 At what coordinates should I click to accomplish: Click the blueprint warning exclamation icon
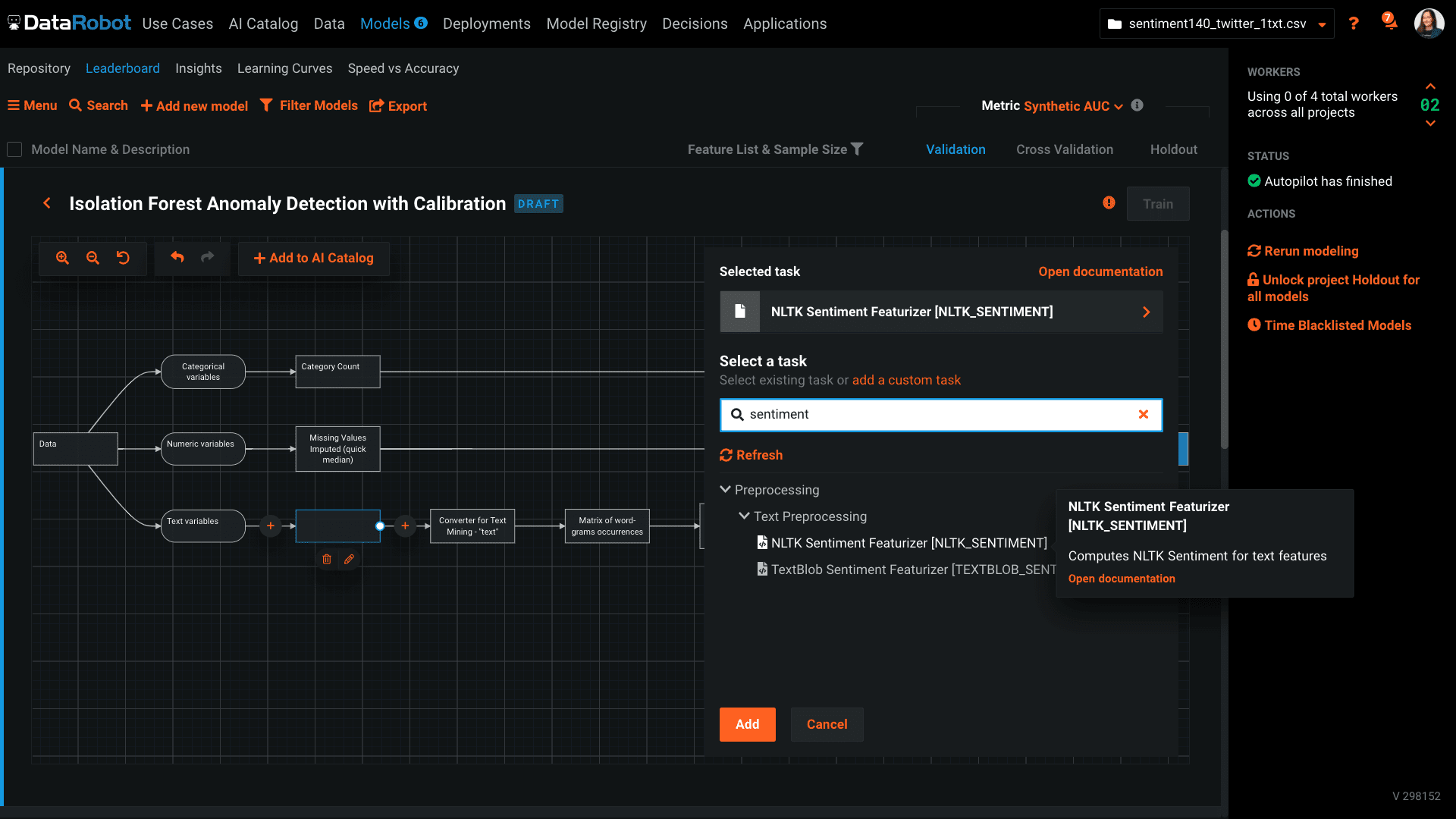coord(1109,202)
